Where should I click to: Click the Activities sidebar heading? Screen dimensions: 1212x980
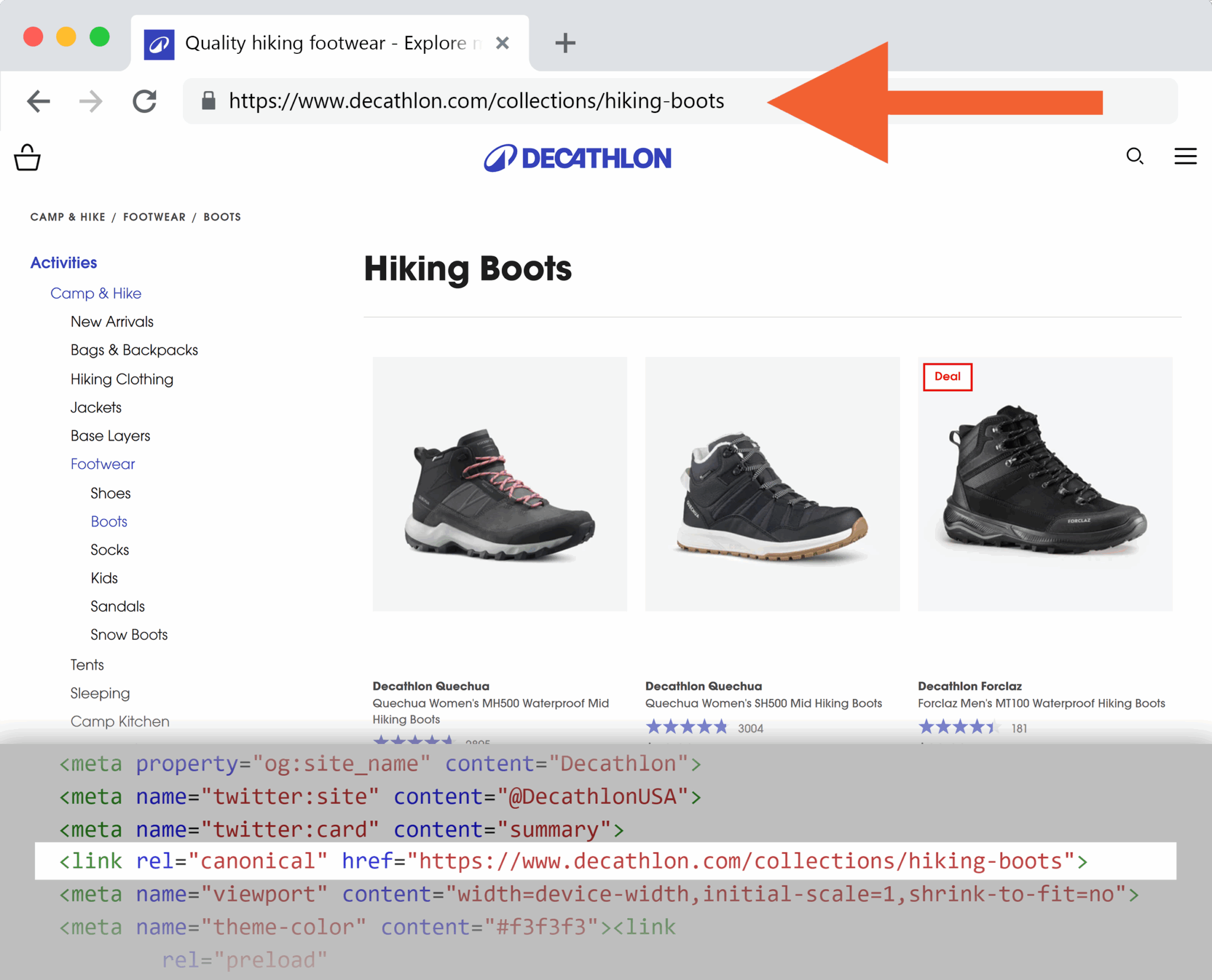(x=63, y=263)
